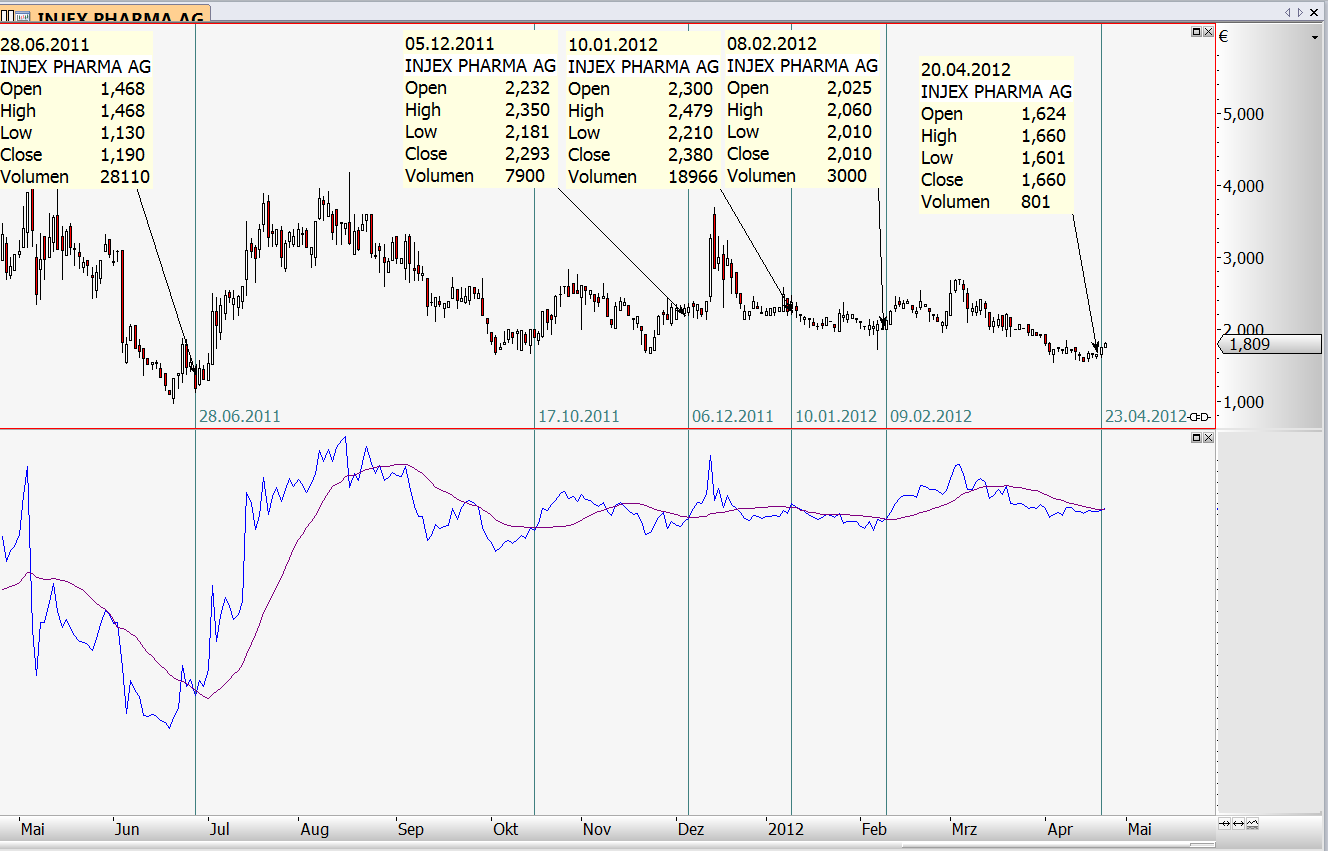
Task: Close the active document tab with X
Action: coord(1316,12)
